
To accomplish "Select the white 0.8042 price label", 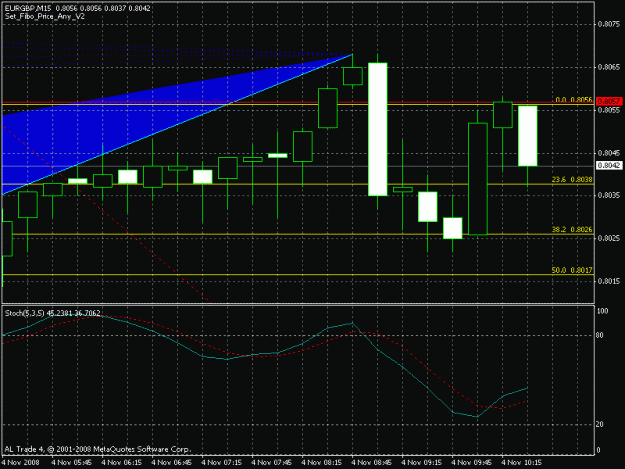I will 609,165.
